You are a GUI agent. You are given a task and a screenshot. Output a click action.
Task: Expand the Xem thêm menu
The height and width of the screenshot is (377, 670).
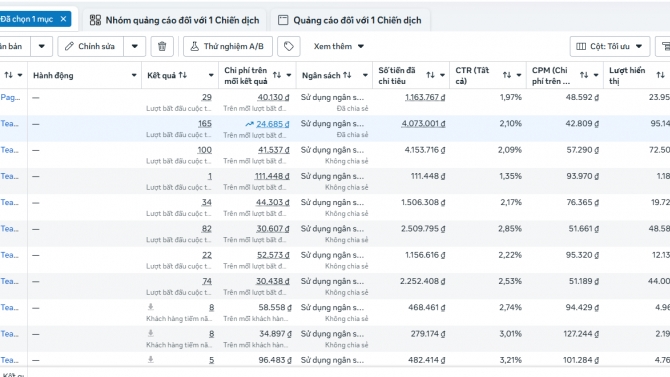tap(338, 46)
